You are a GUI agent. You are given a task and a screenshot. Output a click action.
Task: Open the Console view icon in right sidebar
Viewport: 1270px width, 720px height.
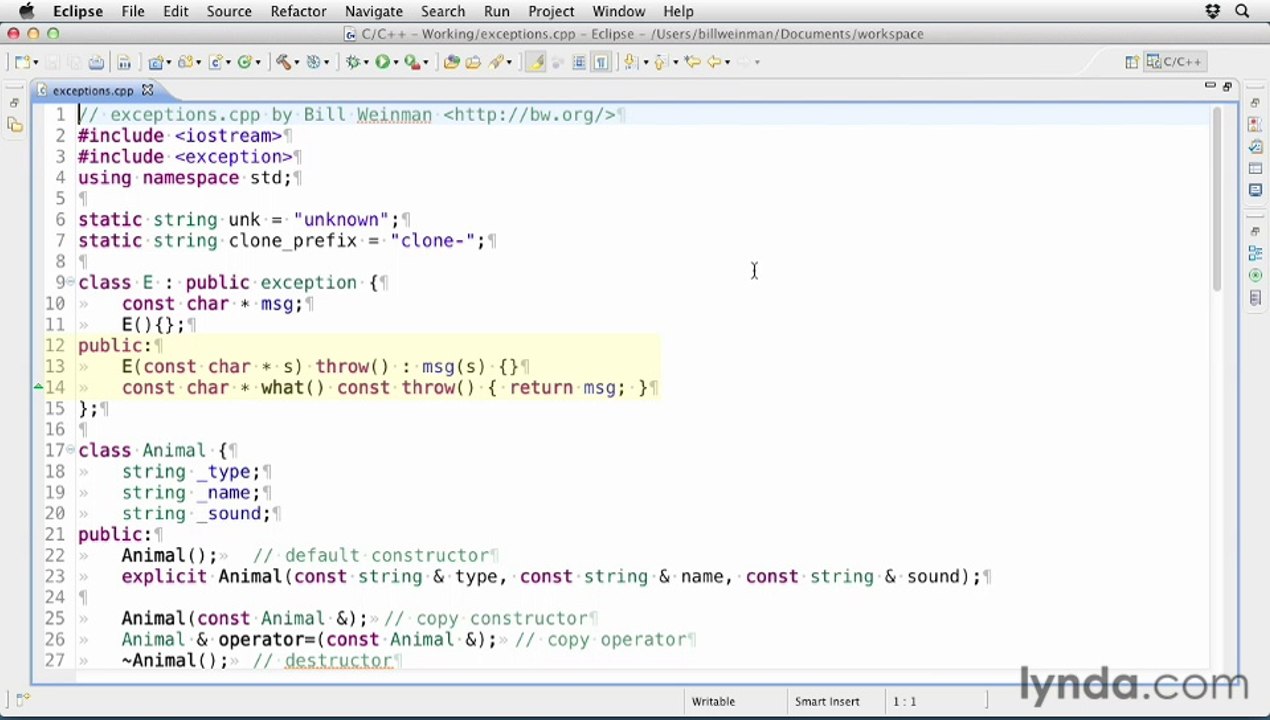(x=1255, y=190)
